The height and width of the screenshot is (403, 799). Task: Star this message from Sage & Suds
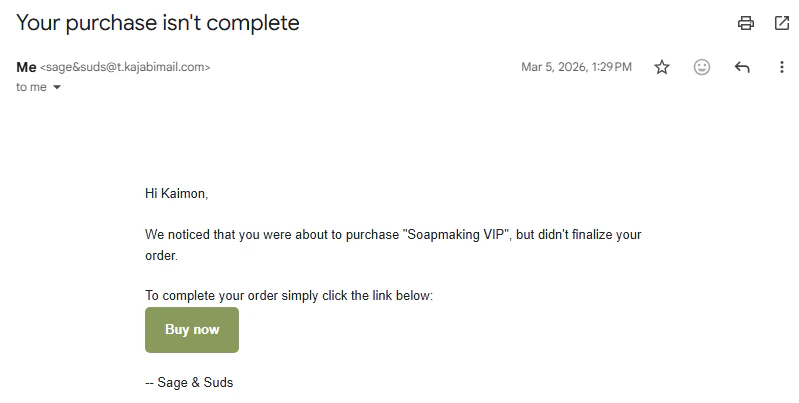[661, 67]
